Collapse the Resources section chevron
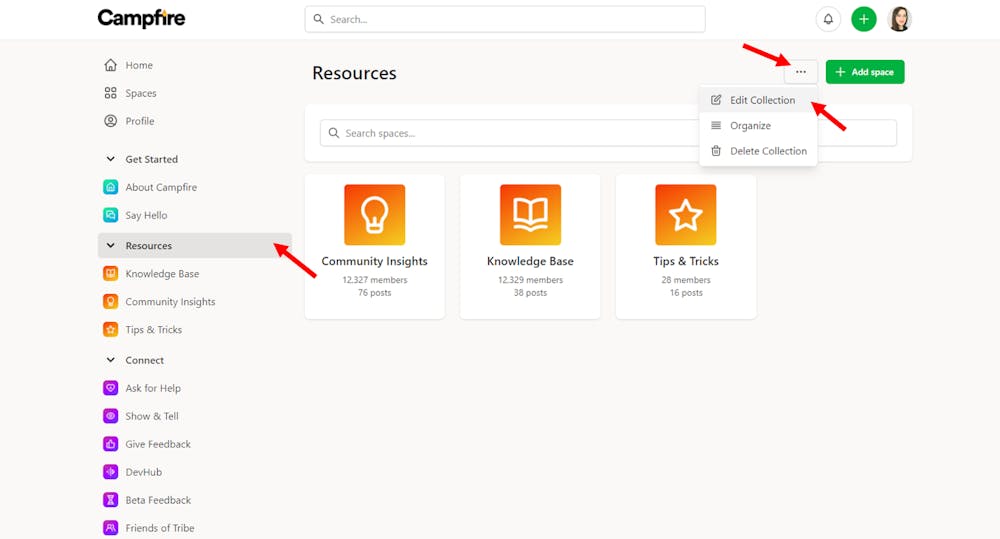Screen dimensions: 1000x539 (110, 246)
